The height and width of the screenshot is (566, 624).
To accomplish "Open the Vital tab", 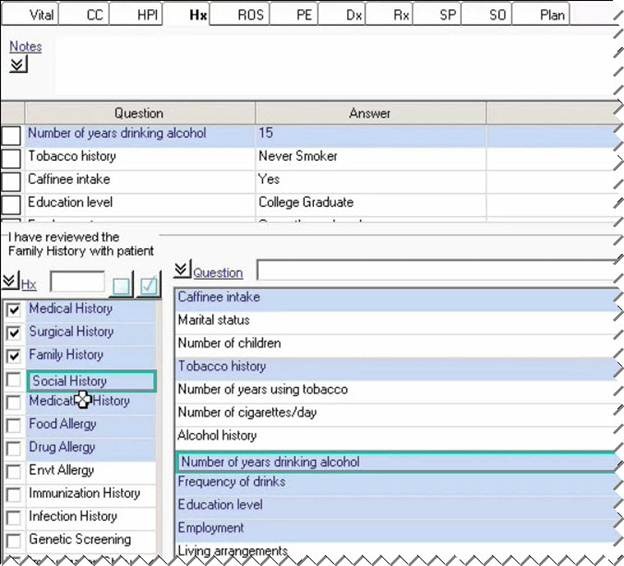I will point(41,15).
